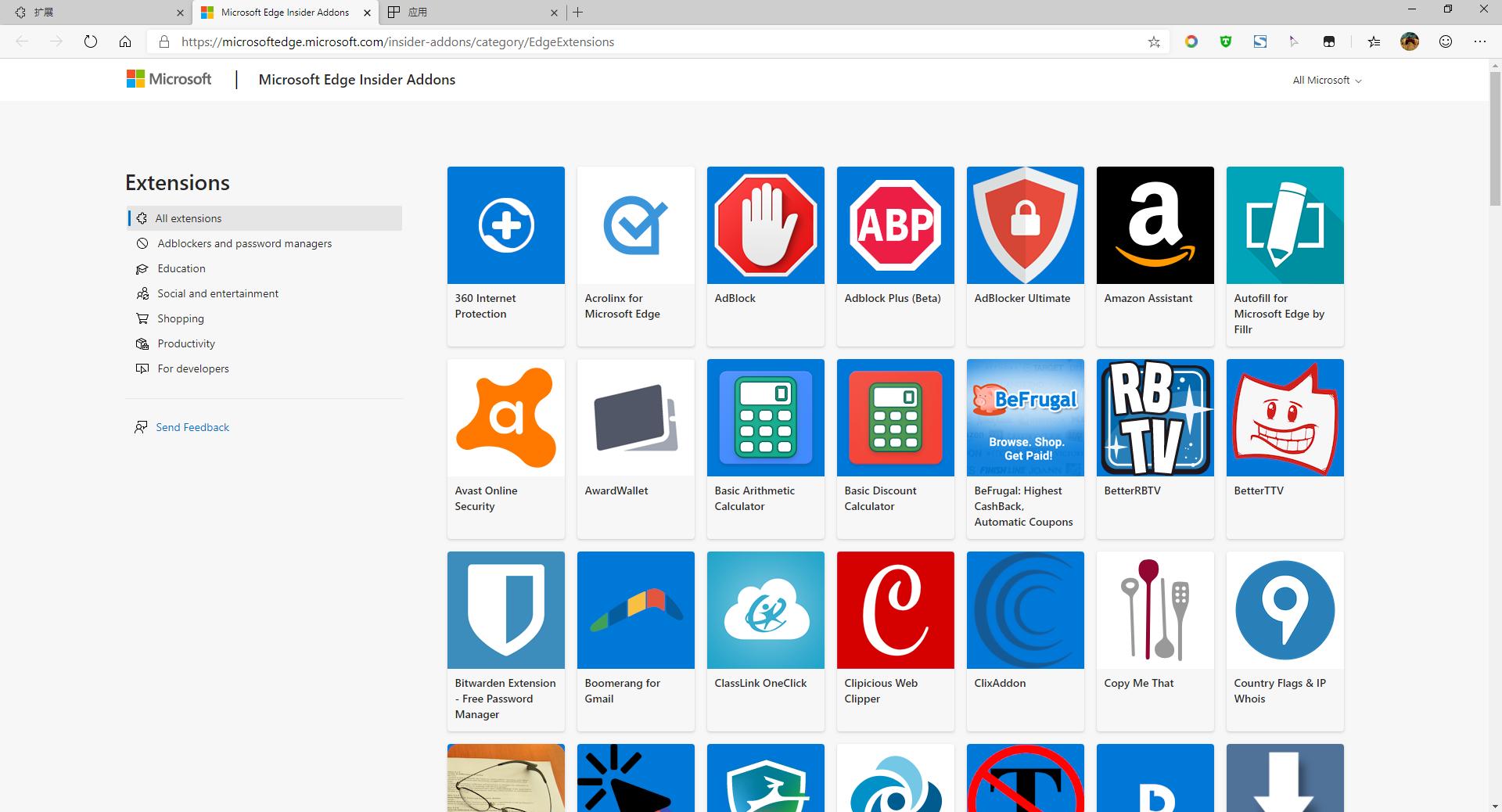Go to the browser home page
1502x812 pixels.
pyautogui.click(x=125, y=41)
